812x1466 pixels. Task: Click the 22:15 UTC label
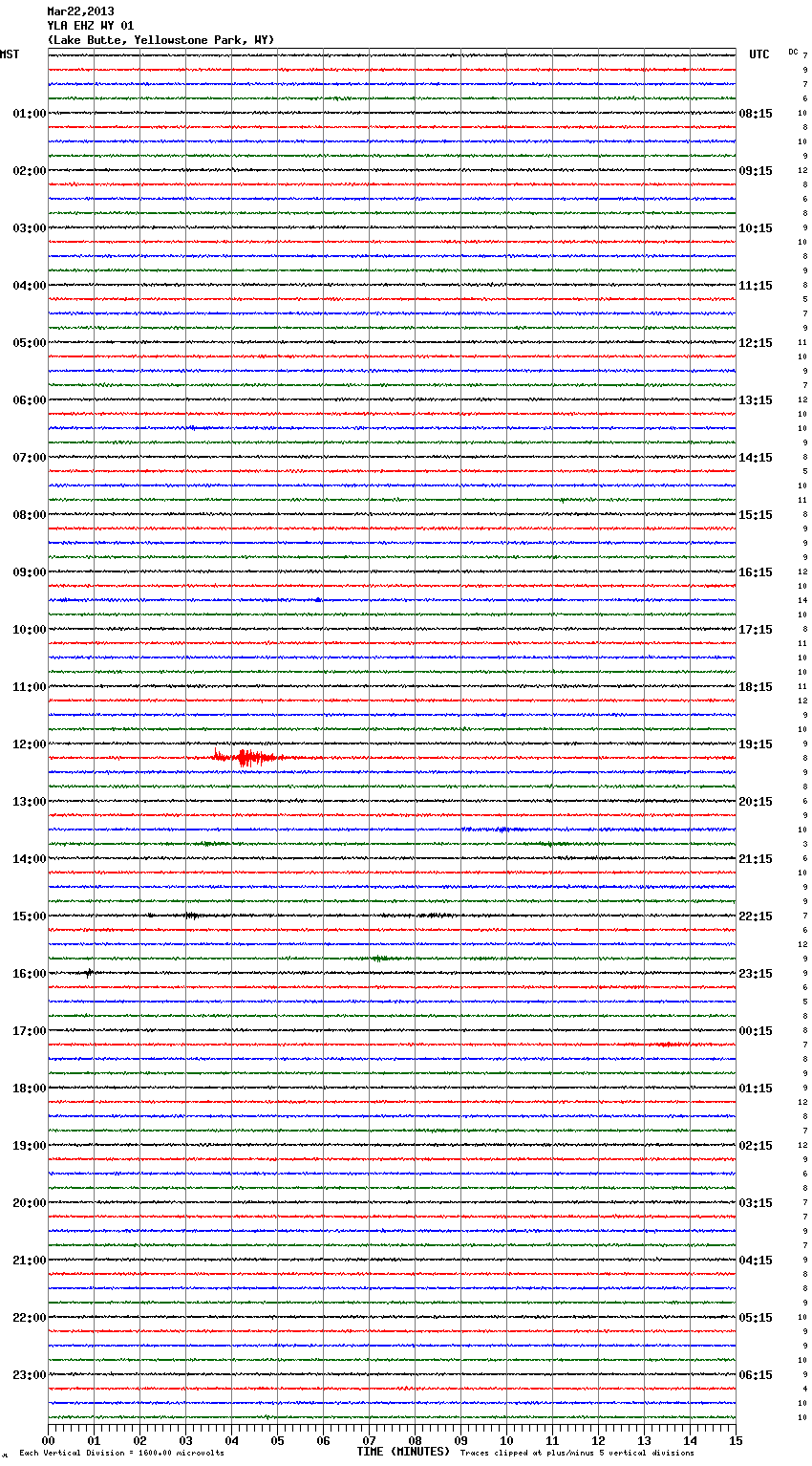coord(756,916)
